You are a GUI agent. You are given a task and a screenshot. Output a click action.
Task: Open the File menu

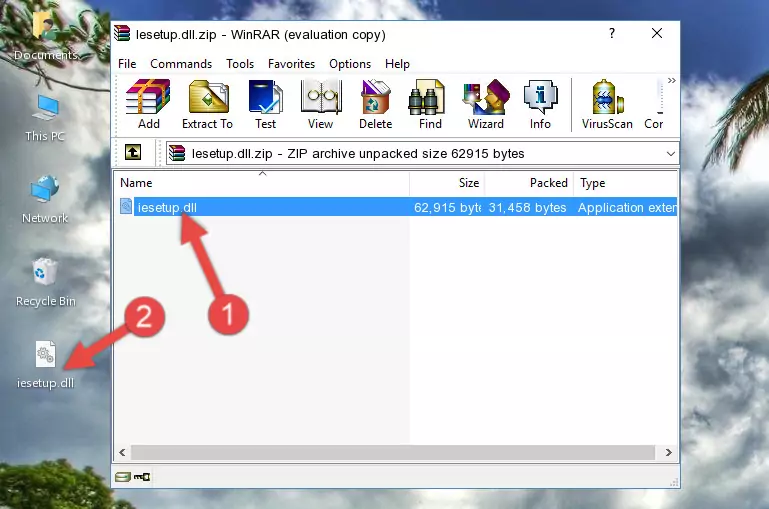[127, 64]
